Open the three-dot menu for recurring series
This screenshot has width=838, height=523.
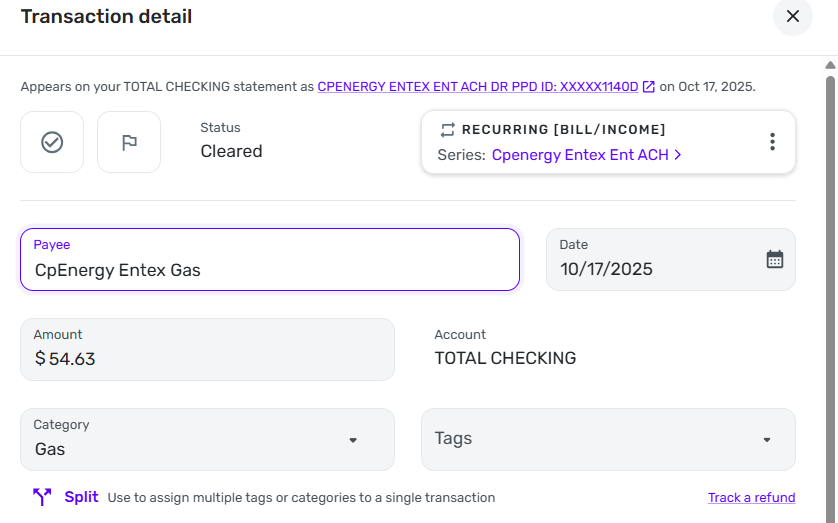pyautogui.click(x=772, y=142)
